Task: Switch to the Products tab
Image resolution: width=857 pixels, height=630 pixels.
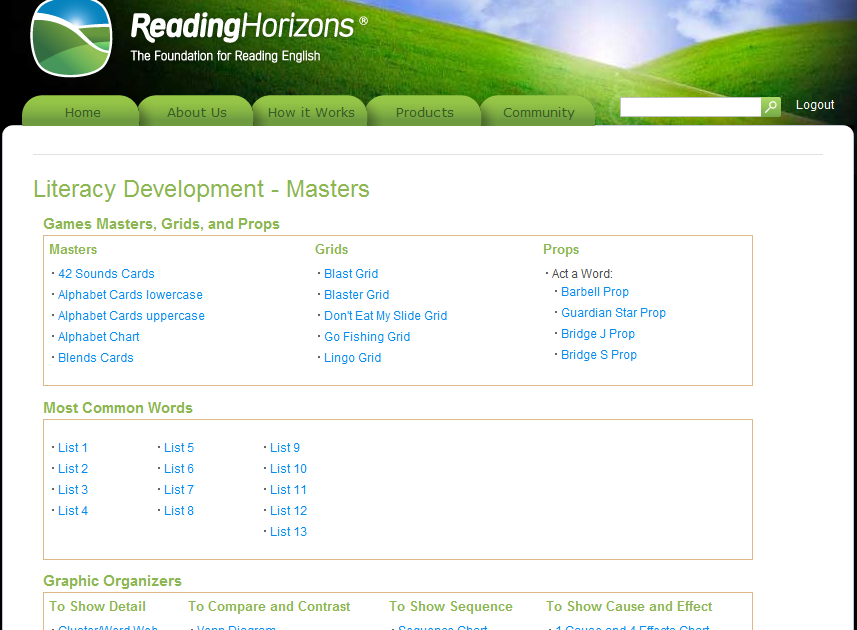Action: click(423, 112)
